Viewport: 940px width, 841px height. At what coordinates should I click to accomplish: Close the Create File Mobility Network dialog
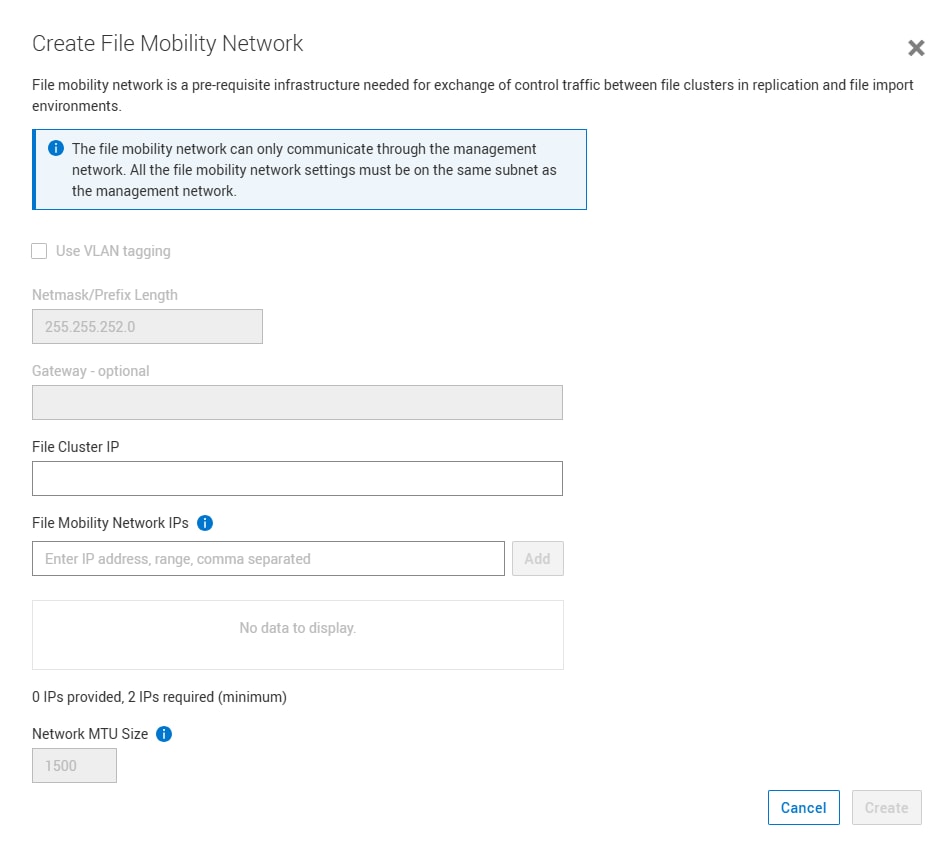click(915, 48)
